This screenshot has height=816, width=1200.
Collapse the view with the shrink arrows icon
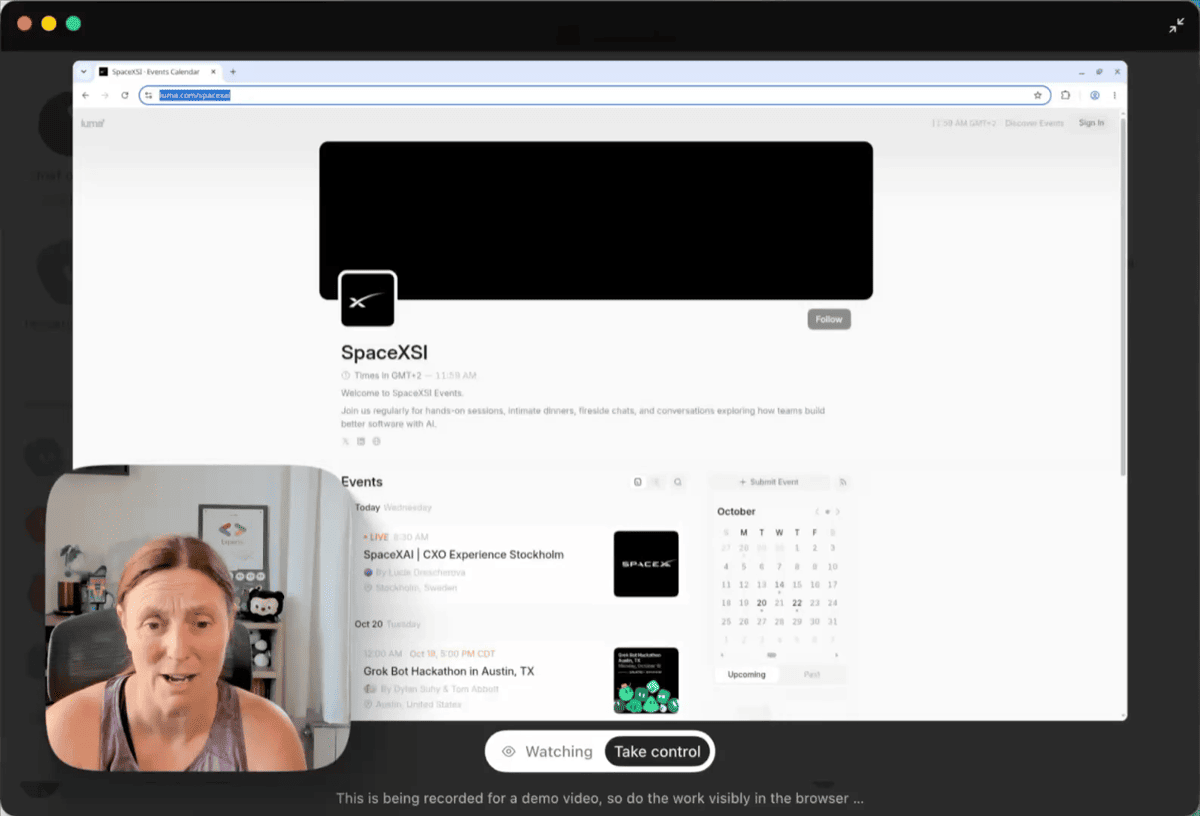click(1176, 26)
